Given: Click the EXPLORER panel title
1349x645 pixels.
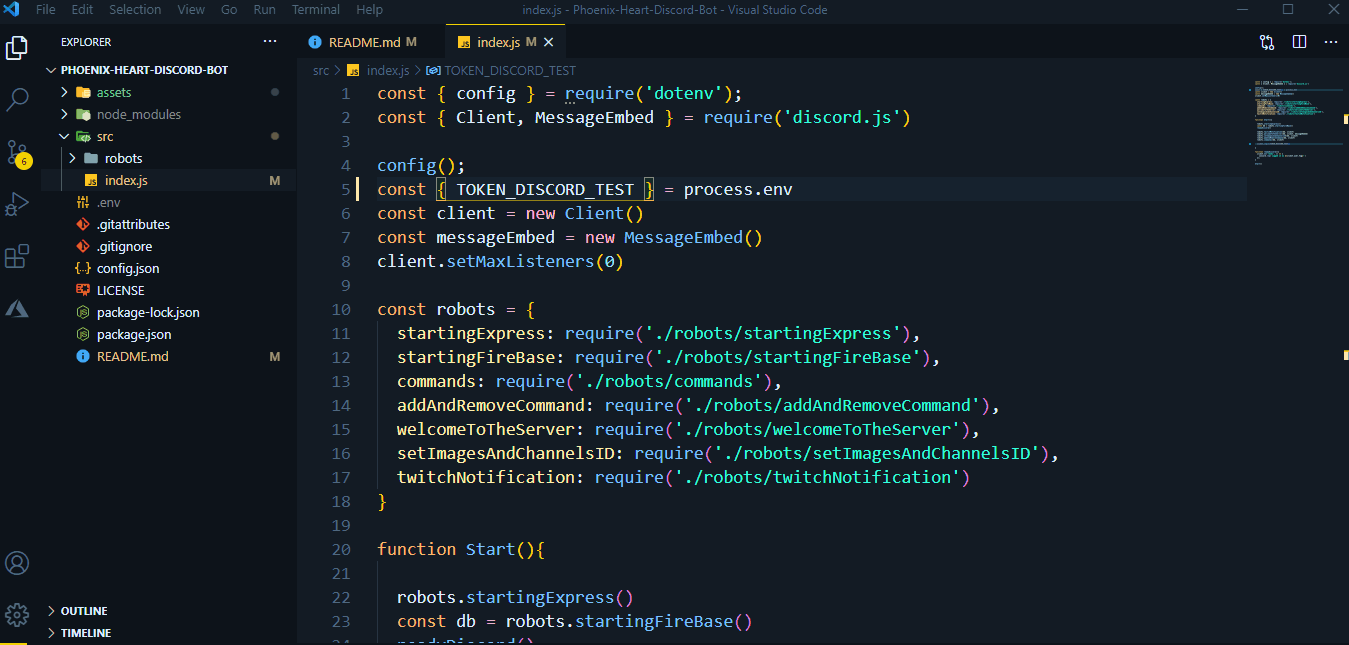Looking at the screenshot, I should click(x=86, y=42).
